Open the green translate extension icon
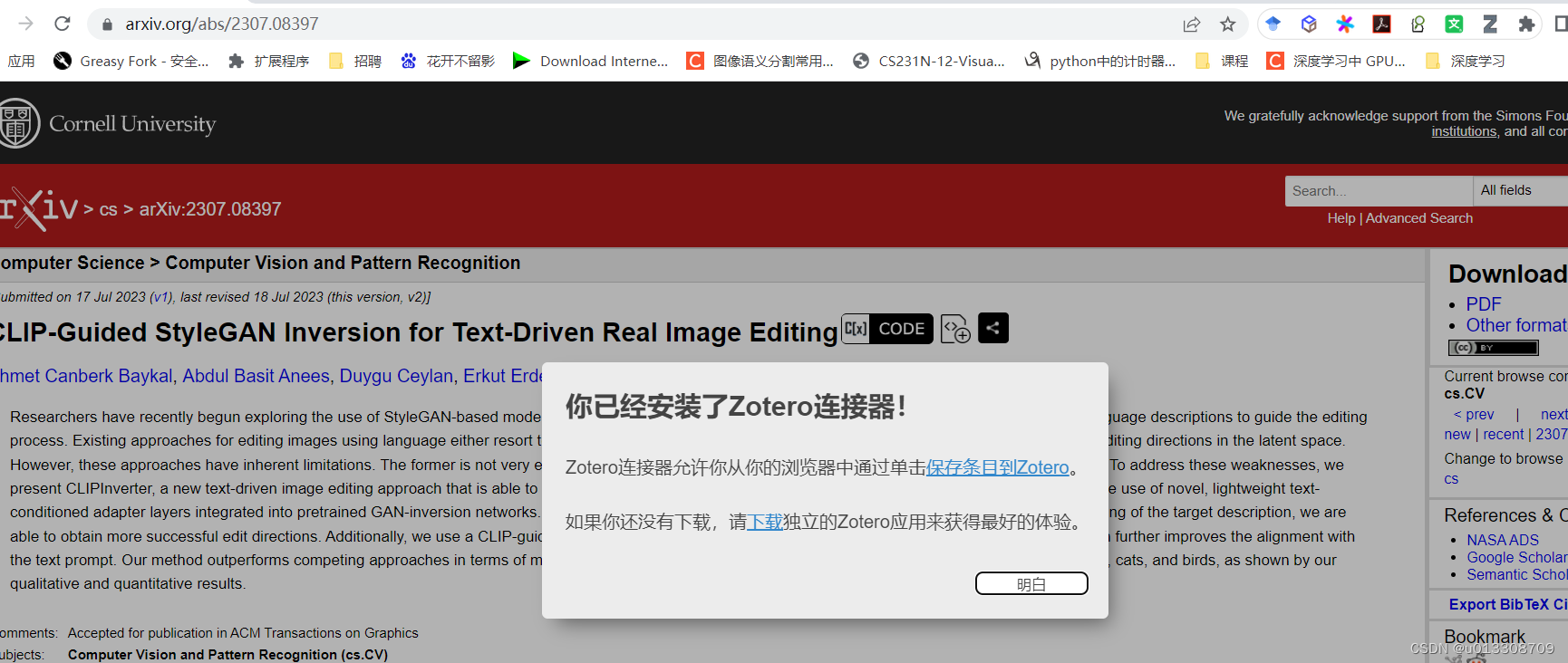 1454,24
